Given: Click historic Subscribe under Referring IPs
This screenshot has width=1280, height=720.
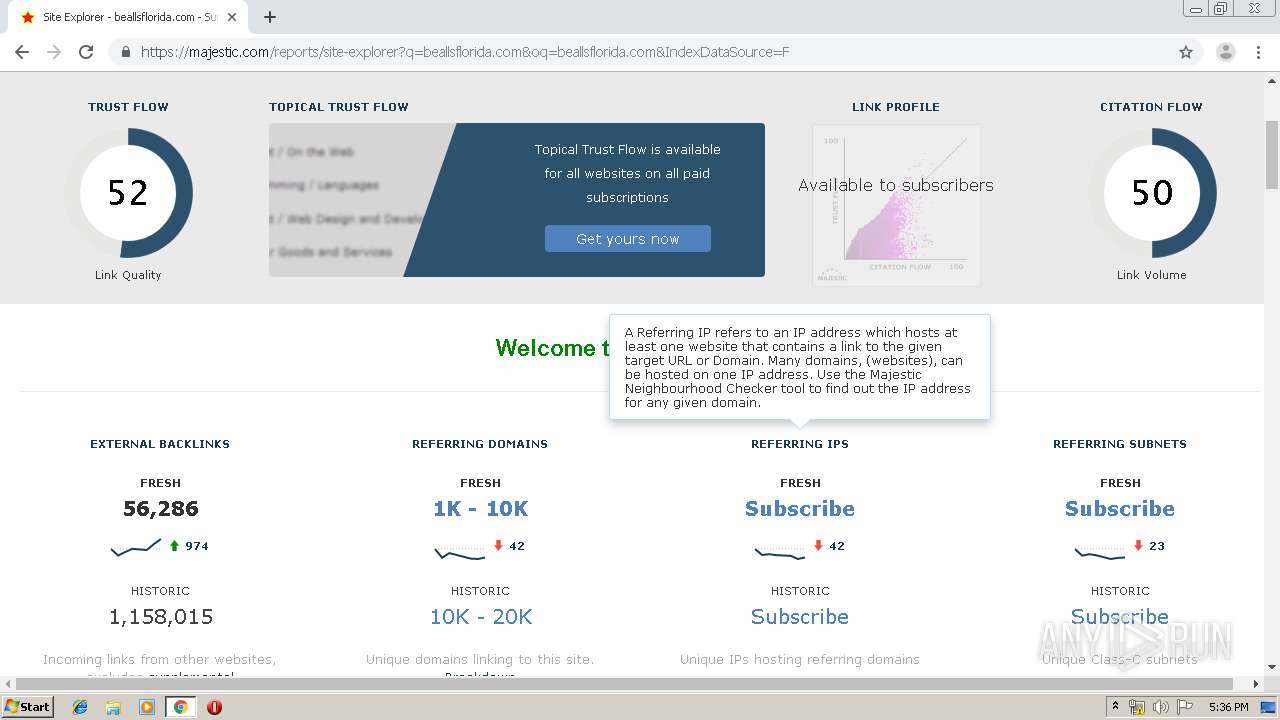Looking at the screenshot, I should point(800,617).
